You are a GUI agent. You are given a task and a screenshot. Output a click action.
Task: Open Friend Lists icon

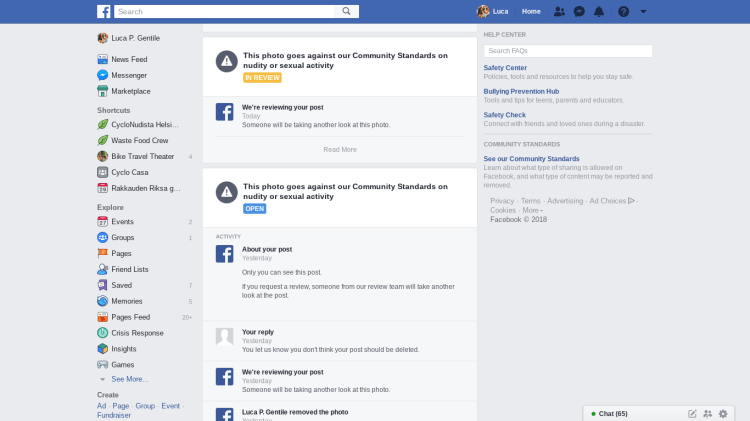click(102, 269)
